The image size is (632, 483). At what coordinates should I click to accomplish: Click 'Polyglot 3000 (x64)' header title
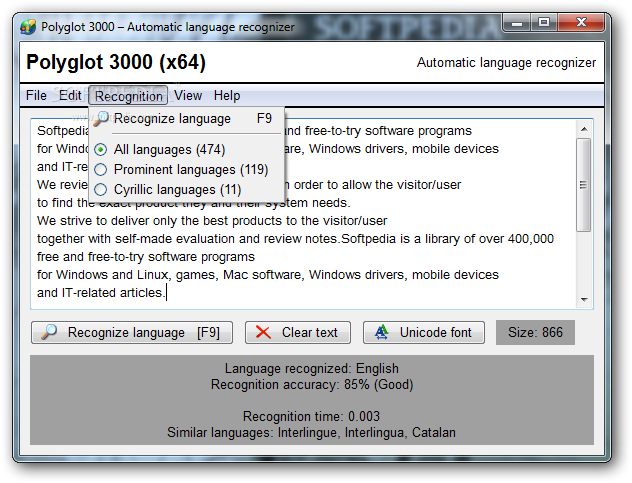pos(116,62)
